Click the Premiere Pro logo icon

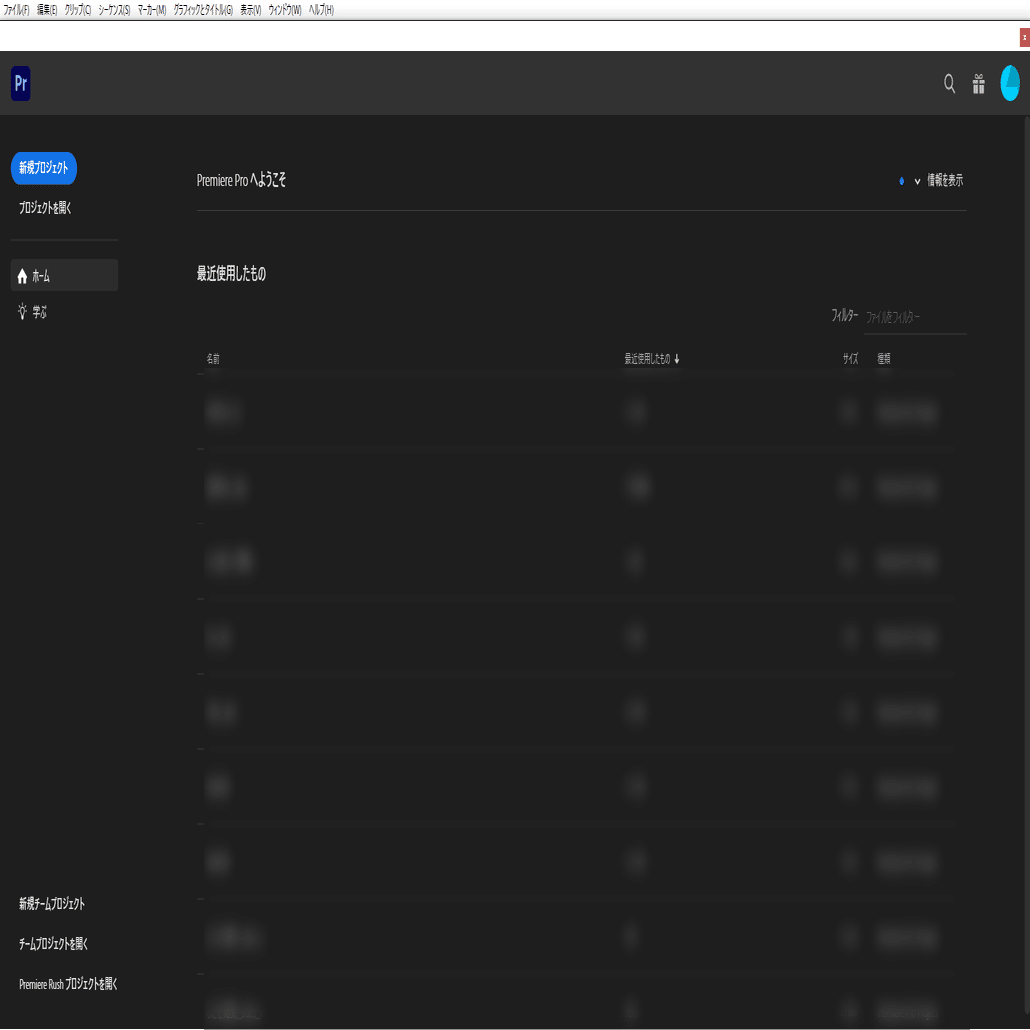[x=20, y=83]
